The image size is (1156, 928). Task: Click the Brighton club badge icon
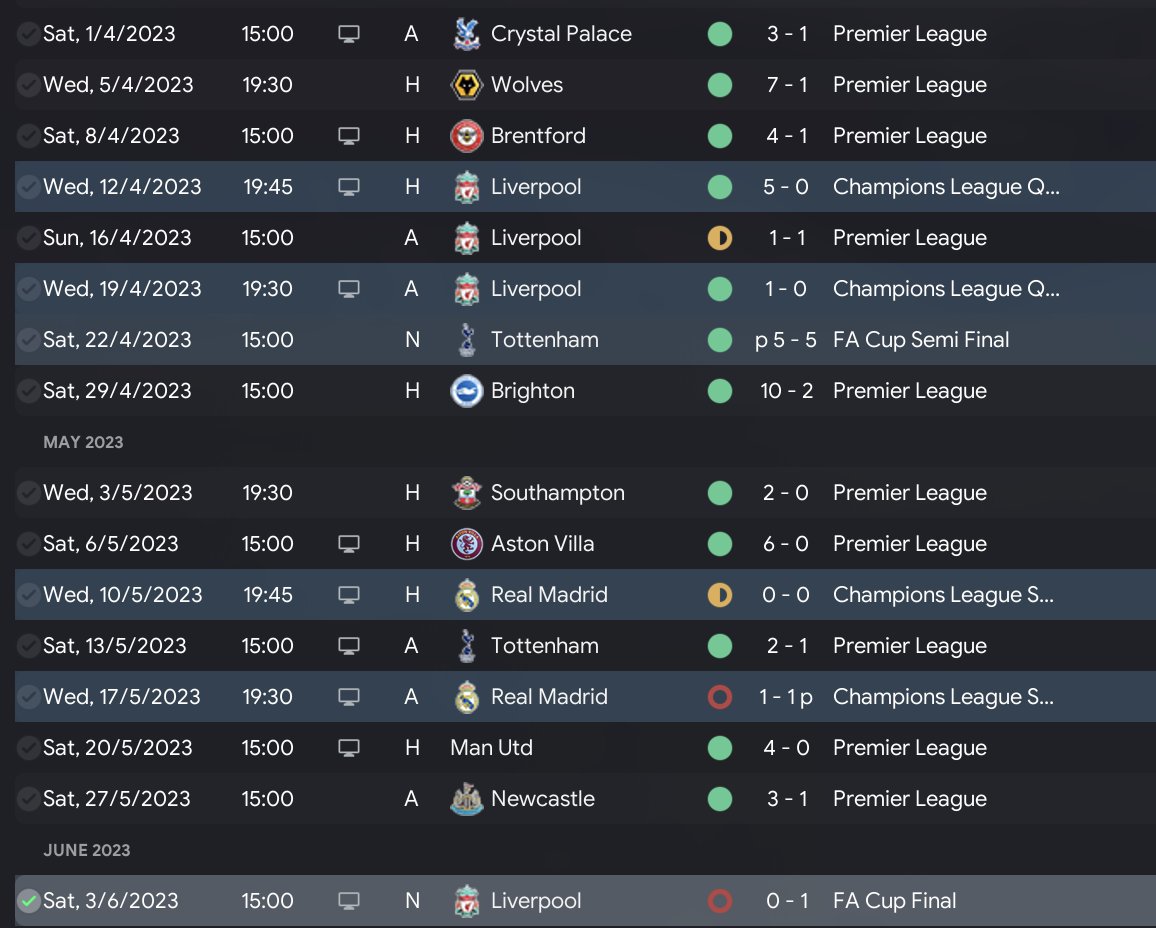[467, 391]
